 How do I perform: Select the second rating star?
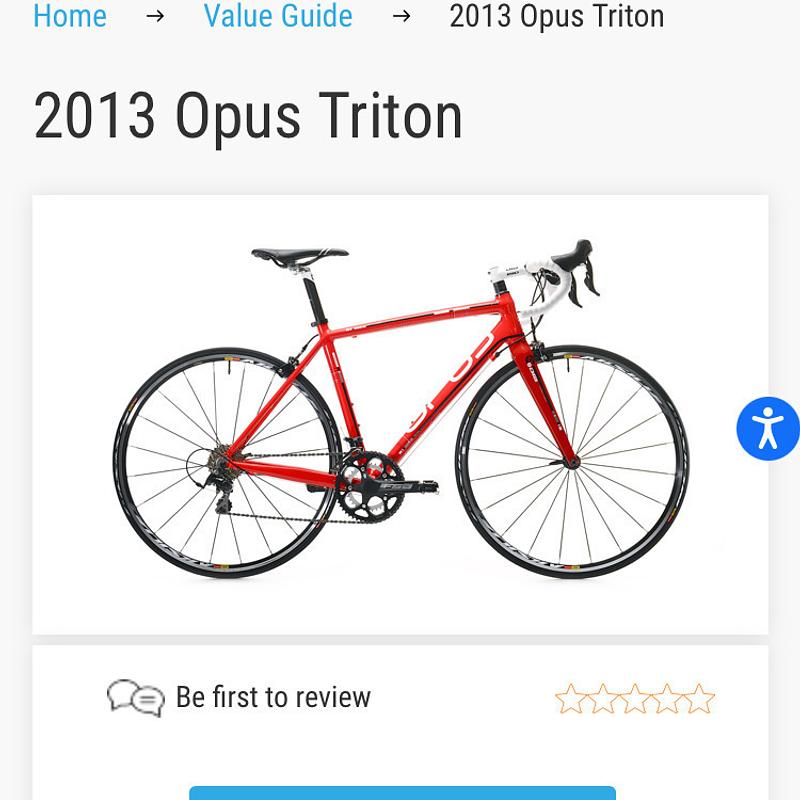603,699
